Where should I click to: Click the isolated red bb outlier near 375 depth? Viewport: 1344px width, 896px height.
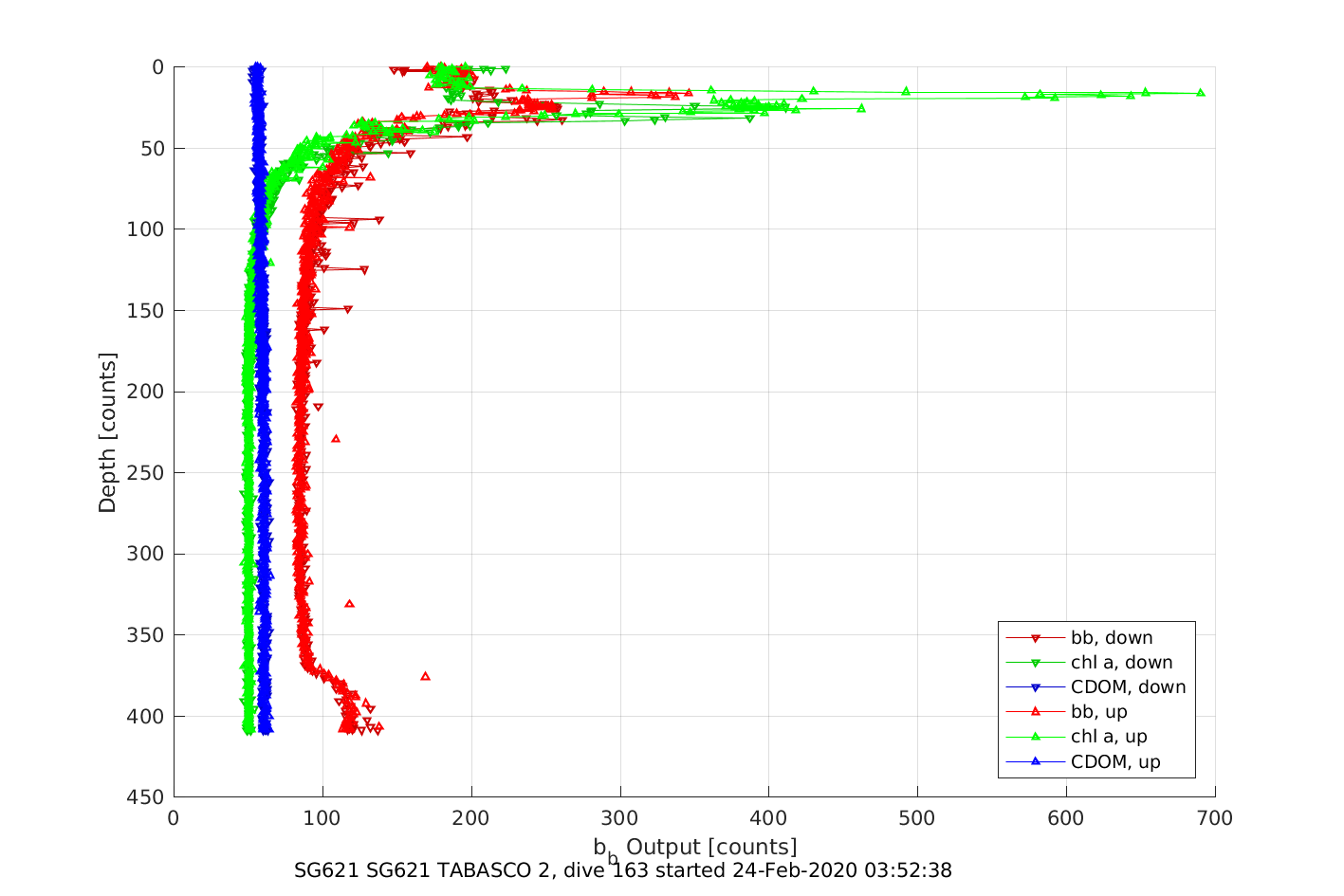(x=425, y=676)
